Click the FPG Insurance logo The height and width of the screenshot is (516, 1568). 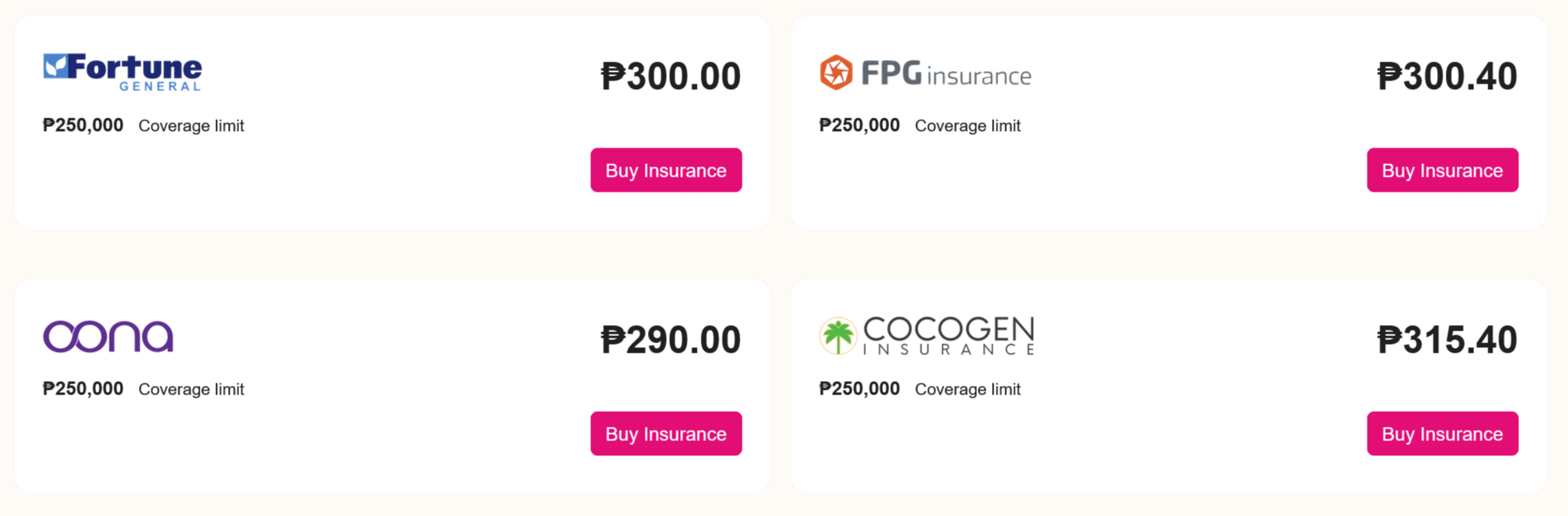925,73
